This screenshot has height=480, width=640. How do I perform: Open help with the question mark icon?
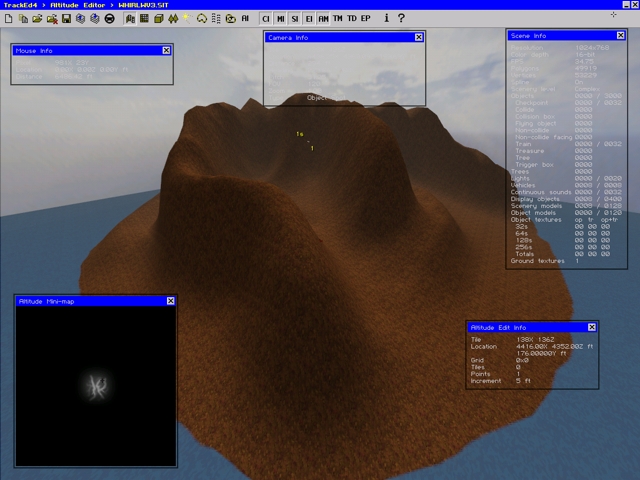point(401,18)
